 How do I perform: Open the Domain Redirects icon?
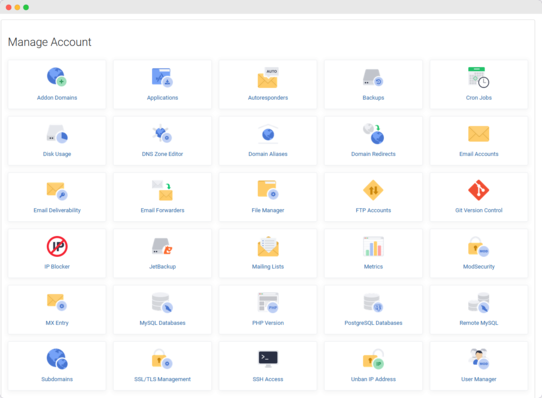tap(373, 133)
